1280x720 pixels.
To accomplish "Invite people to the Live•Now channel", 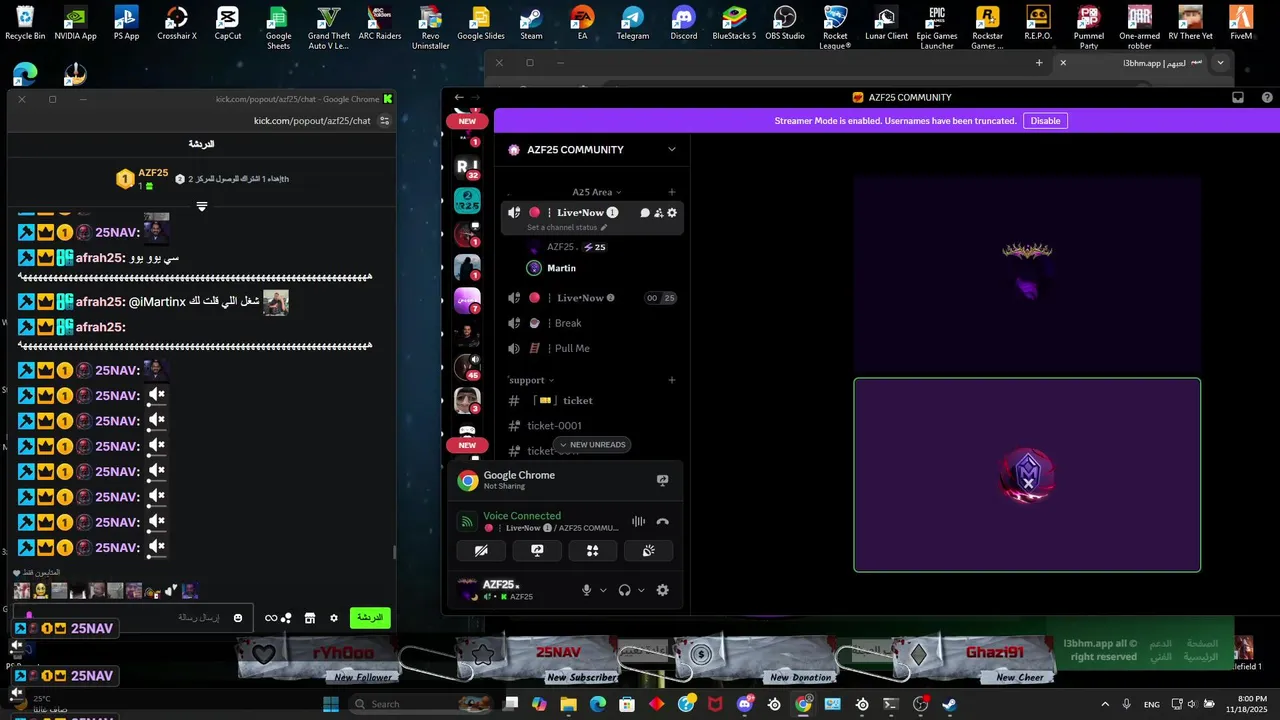I will coord(658,213).
